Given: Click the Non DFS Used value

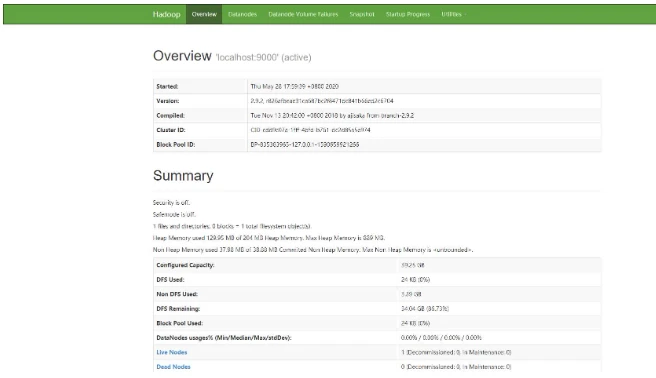Looking at the screenshot, I should tap(411, 294).
